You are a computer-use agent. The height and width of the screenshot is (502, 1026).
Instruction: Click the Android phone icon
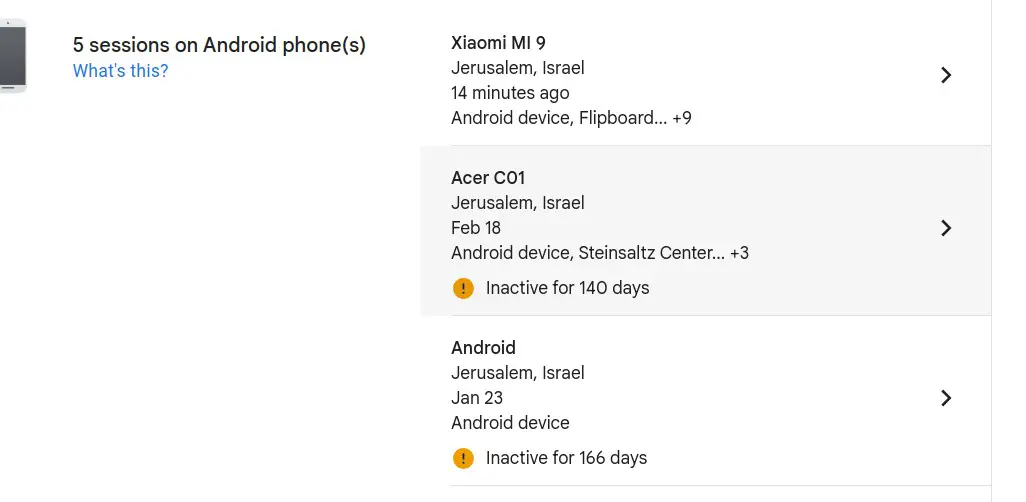(x=13, y=57)
